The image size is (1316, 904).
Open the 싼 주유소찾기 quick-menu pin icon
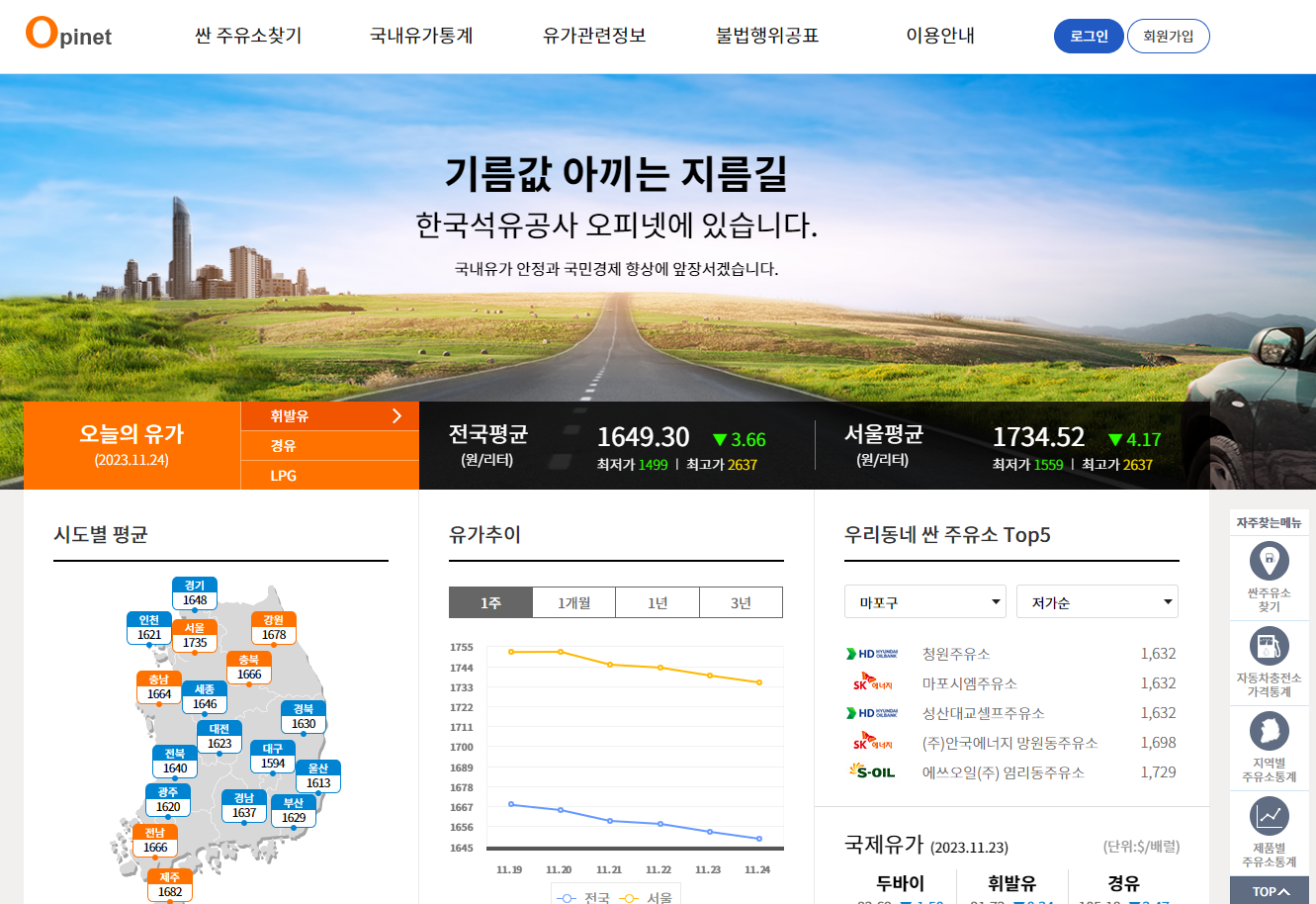pyautogui.click(x=1269, y=562)
